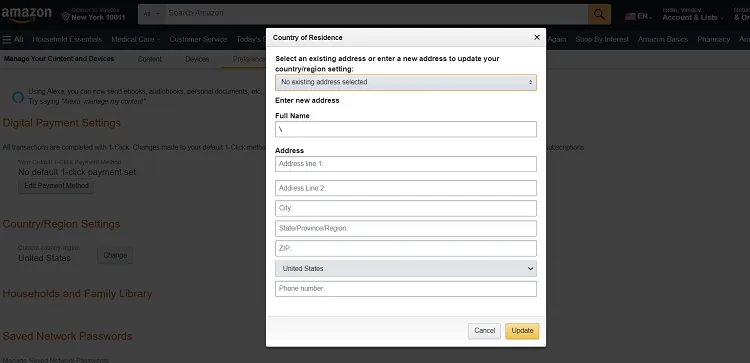The height and width of the screenshot is (363, 750).
Task: Click the search magnifier button
Action: click(x=599, y=14)
